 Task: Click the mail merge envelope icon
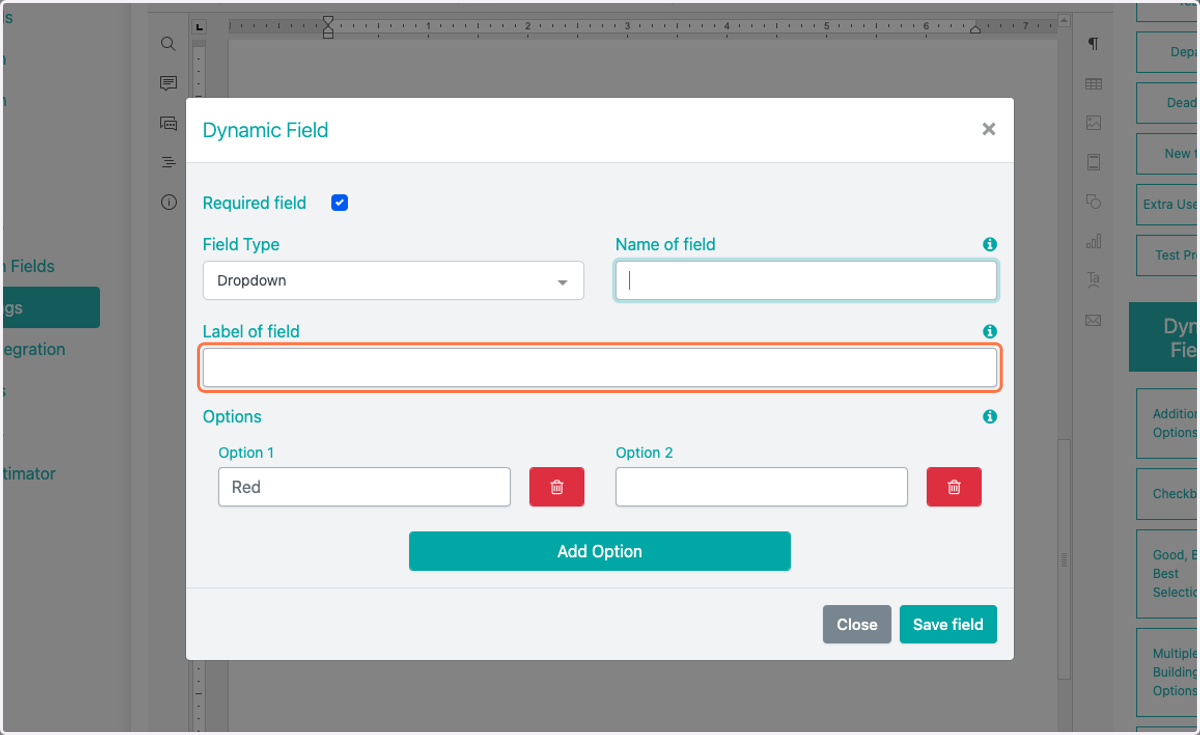(x=1093, y=320)
